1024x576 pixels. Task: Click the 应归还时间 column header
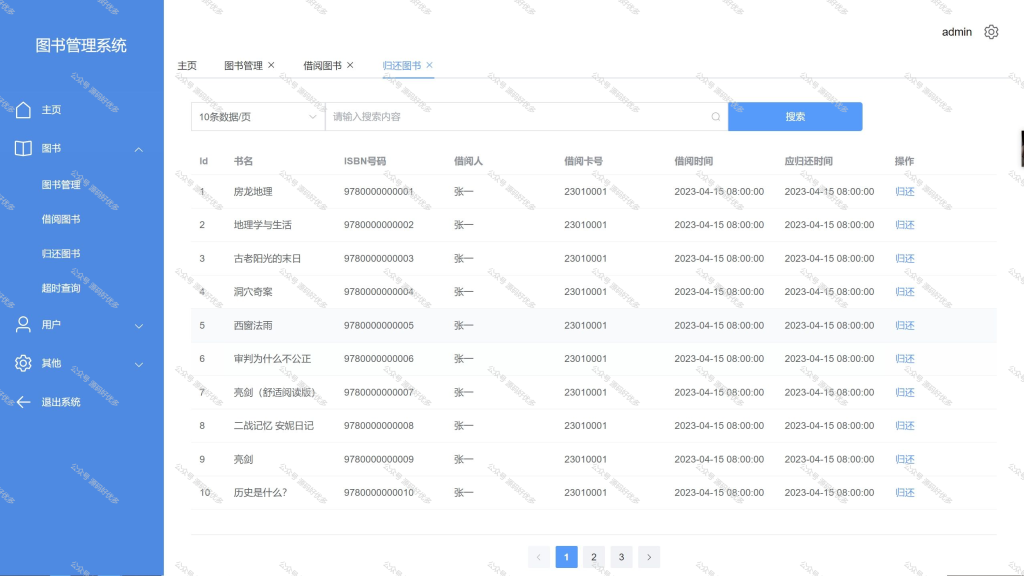(808, 161)
